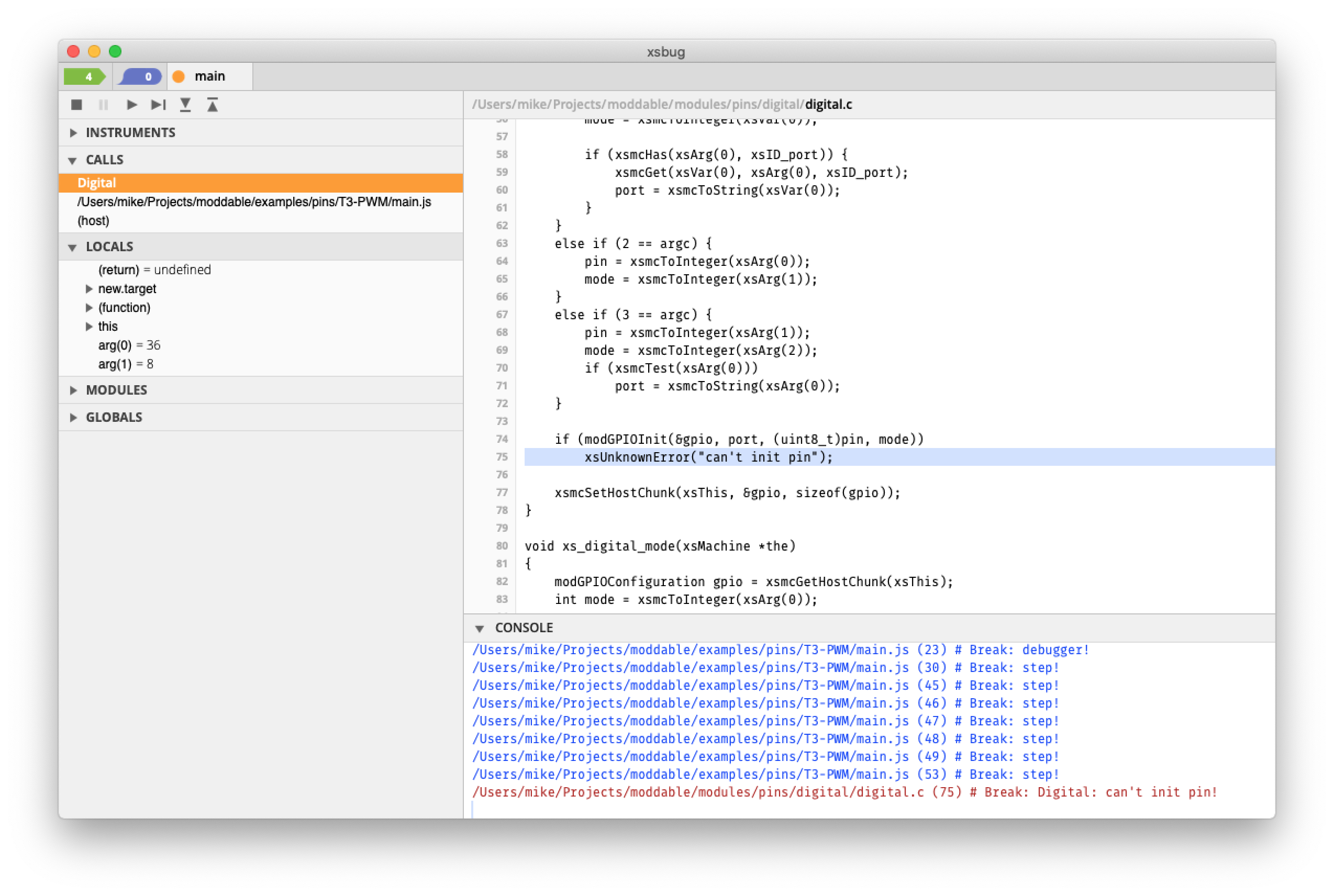This screenshot has height=896, width=1334.
Task: Toggle breakpoint at line 77 gutter
Action: (501, 492)
